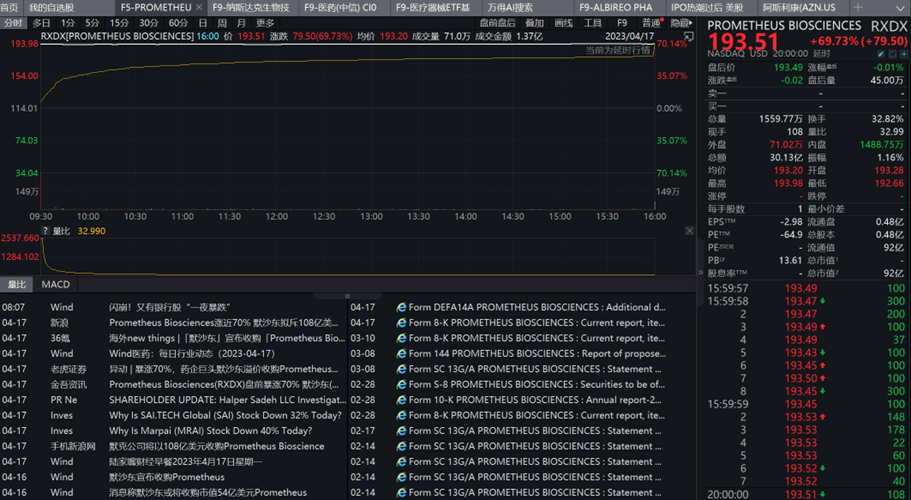The image size is (911, 500).
Task: Select the 5分 five-minute period
Action: click(x=92, y=23)
